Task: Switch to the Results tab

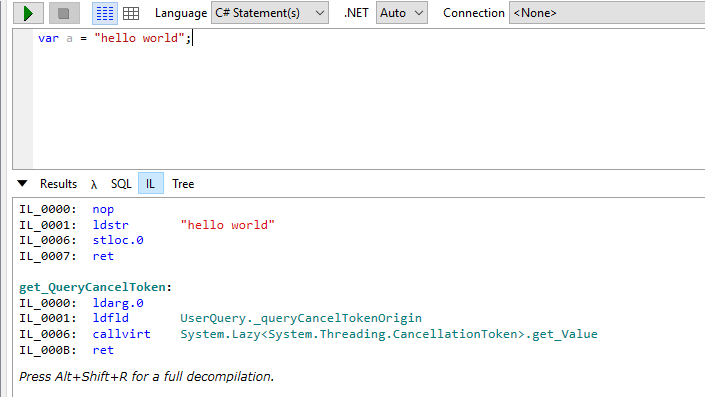Action: [x=58, y=184]
